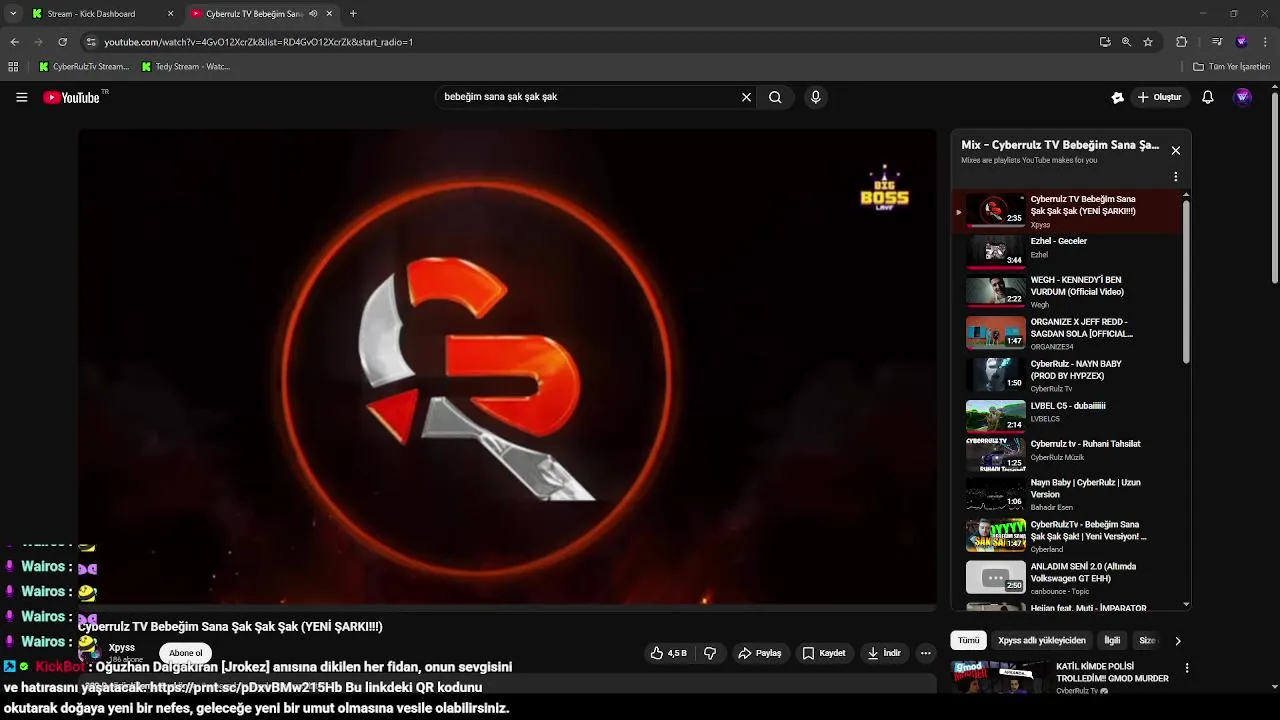Open zoom indicator in address bar
1280x720 pixels.
point(1126,42)
